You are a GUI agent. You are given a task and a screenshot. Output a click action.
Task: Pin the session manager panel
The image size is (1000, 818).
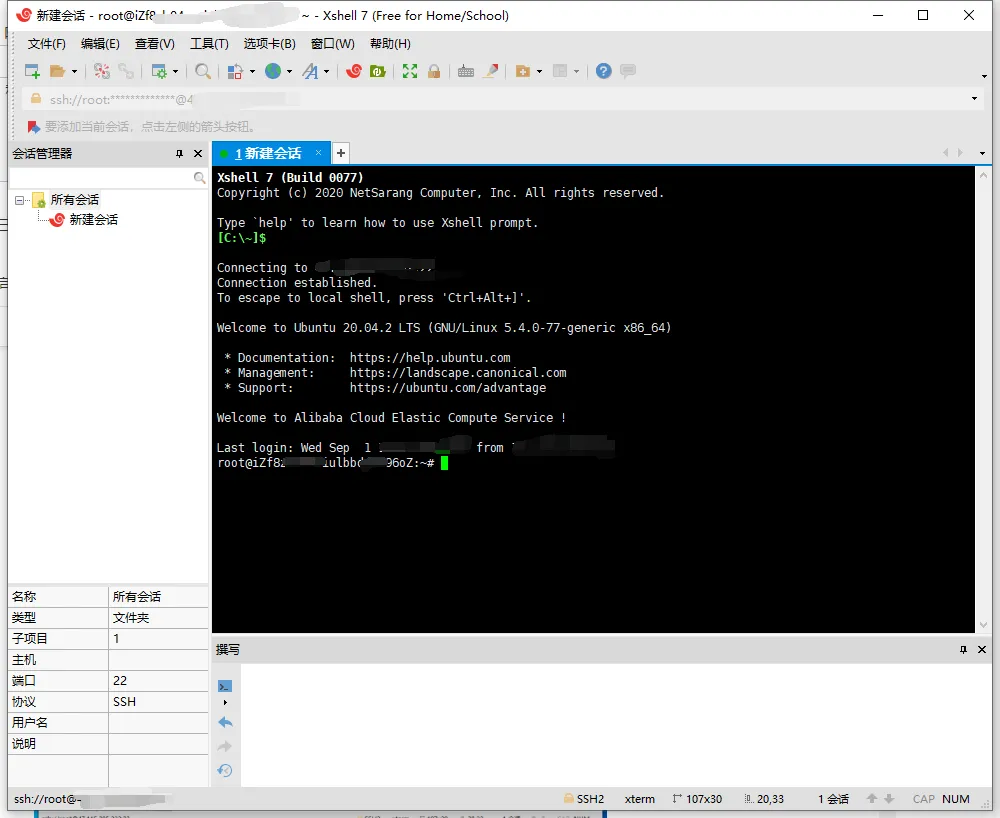(x=179, y=154)
